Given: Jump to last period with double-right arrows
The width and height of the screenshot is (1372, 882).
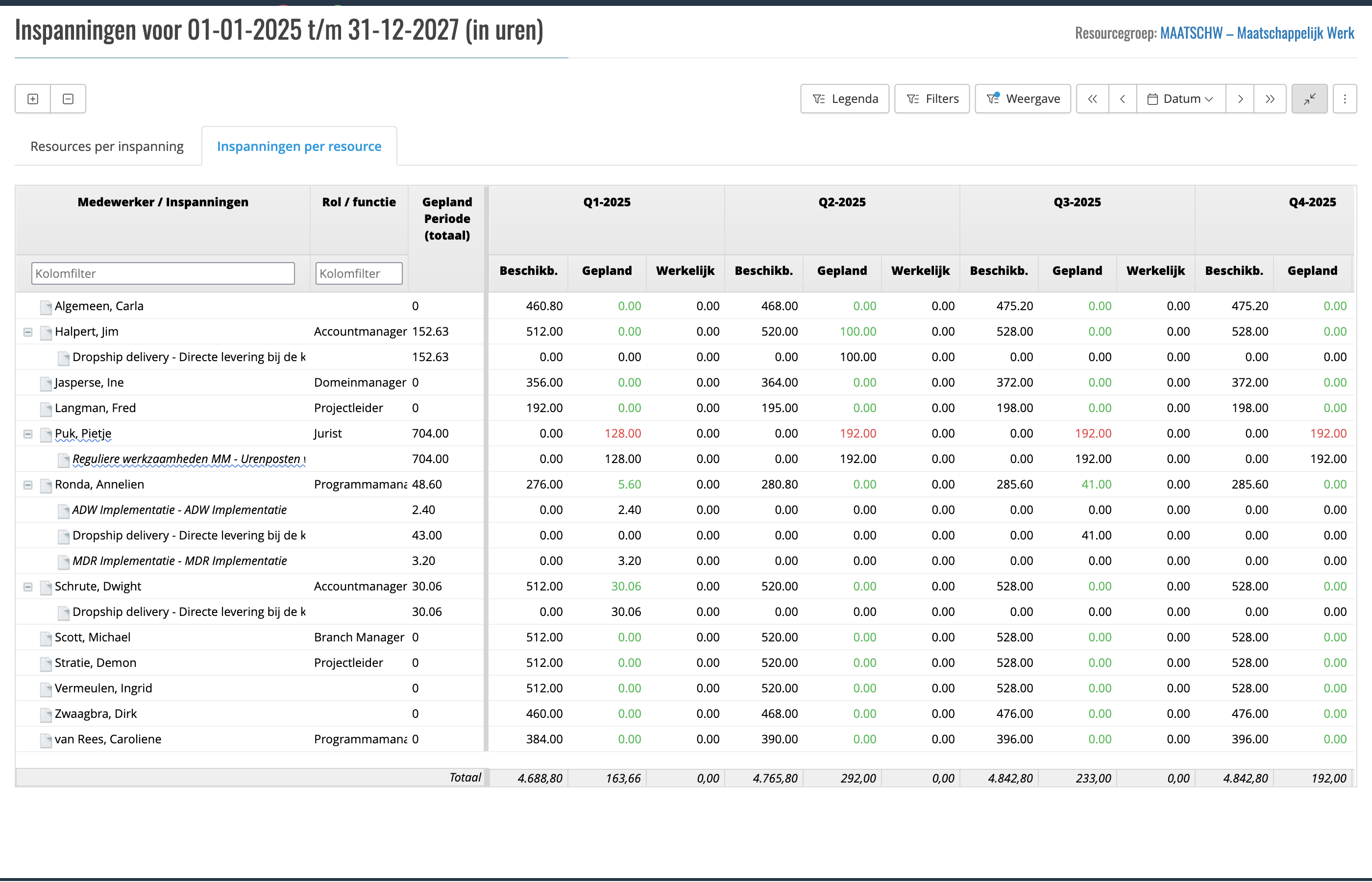Looking at the screenshot, I should click(x=1270, y=99).
